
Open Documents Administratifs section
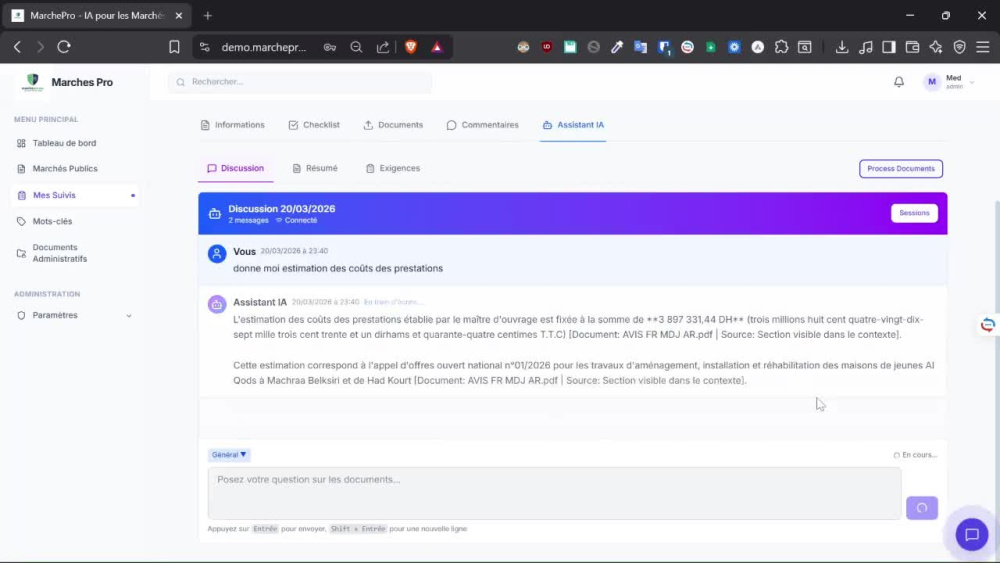click(59, 253)
